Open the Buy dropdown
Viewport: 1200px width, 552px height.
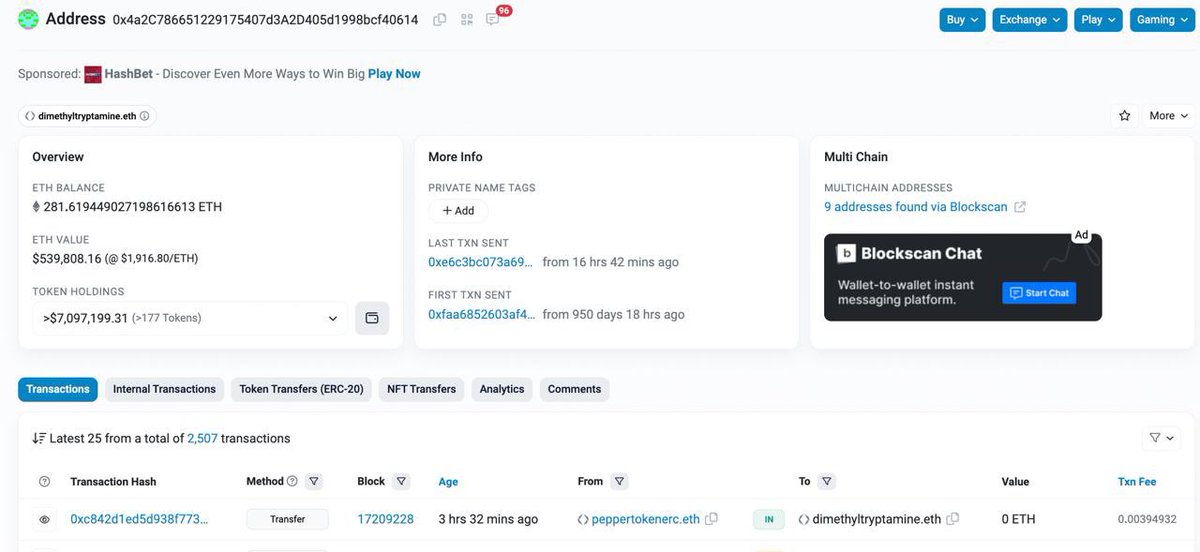[x=963, y=20]
